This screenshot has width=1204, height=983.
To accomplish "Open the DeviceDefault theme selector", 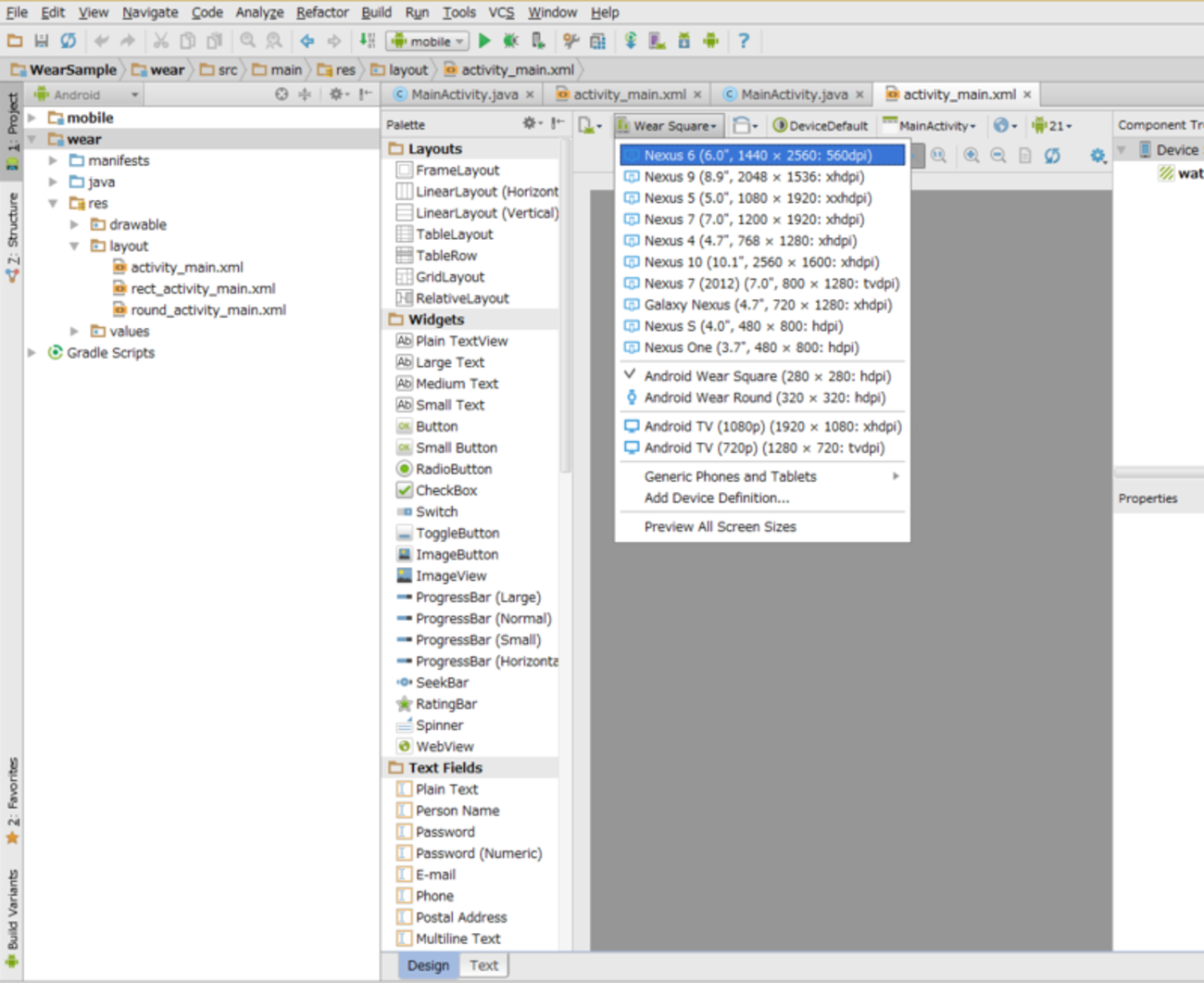I will (x=821, y=126).
